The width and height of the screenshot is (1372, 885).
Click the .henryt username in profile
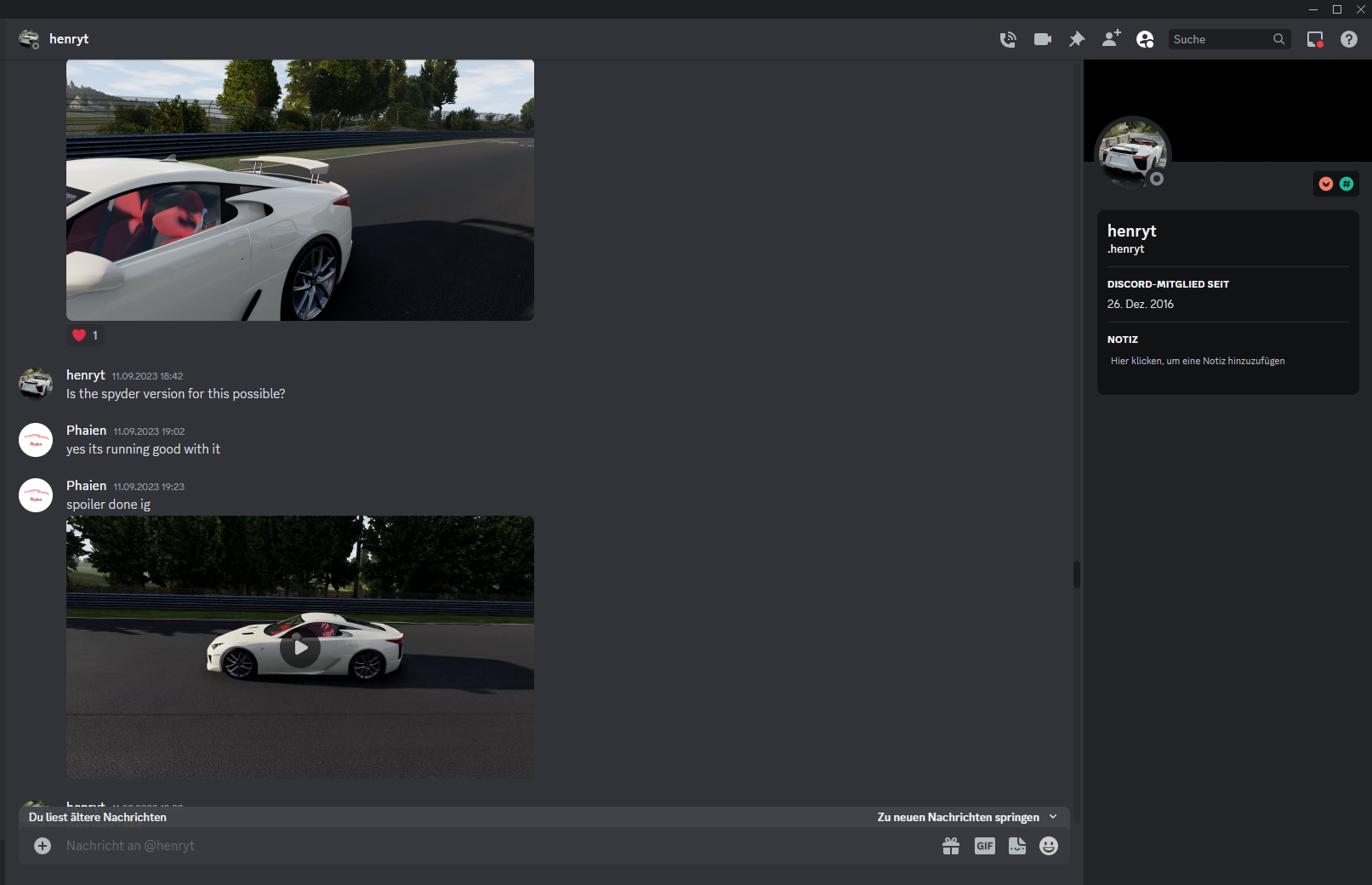pyautogui.click(x=1125, y=249)
